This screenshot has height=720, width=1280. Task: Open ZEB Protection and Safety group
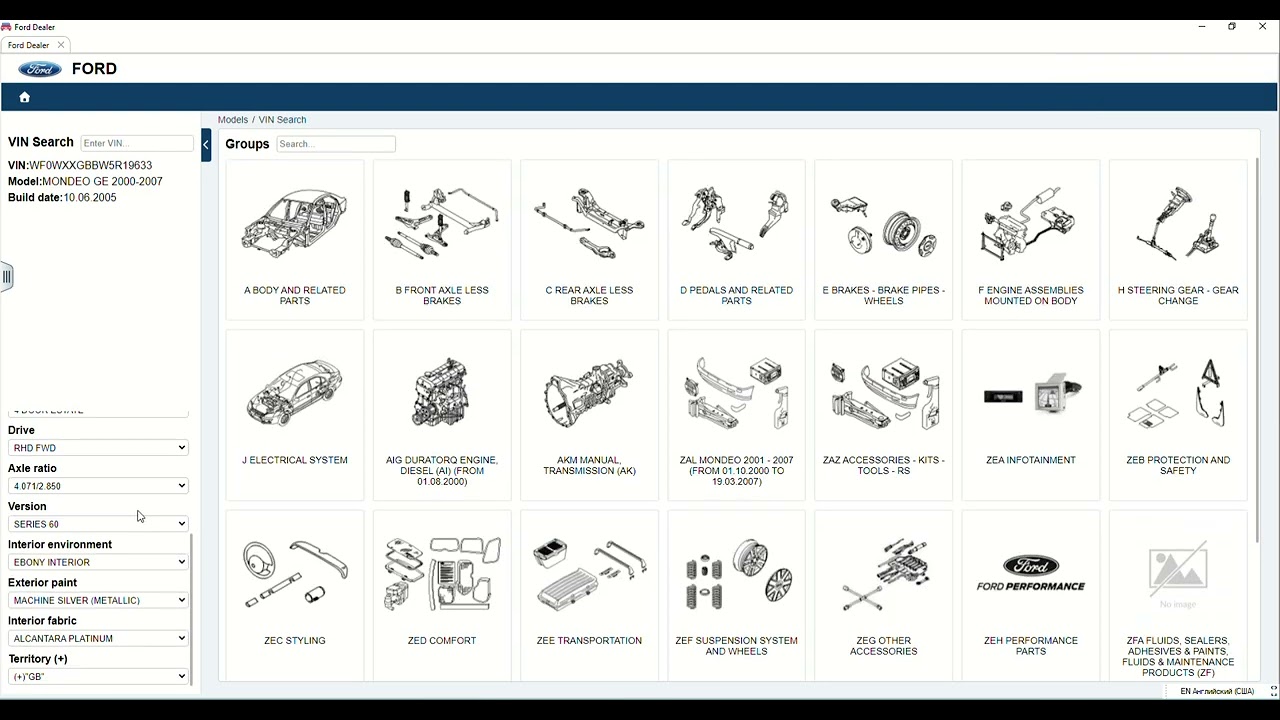point(1178,415)
